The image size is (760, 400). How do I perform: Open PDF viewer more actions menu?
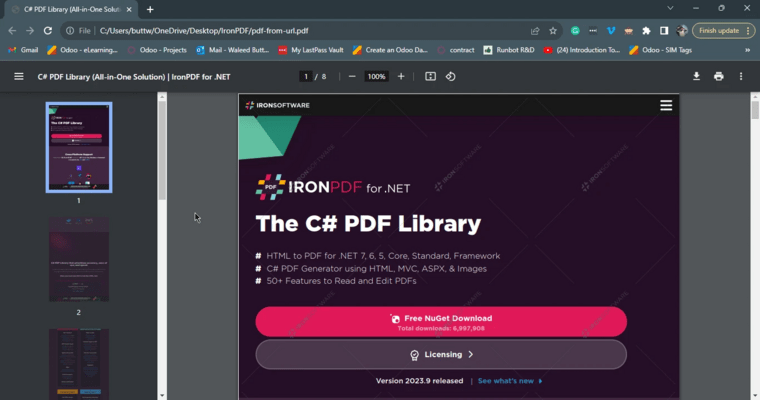pyautogui.click(x=741, y=77)
